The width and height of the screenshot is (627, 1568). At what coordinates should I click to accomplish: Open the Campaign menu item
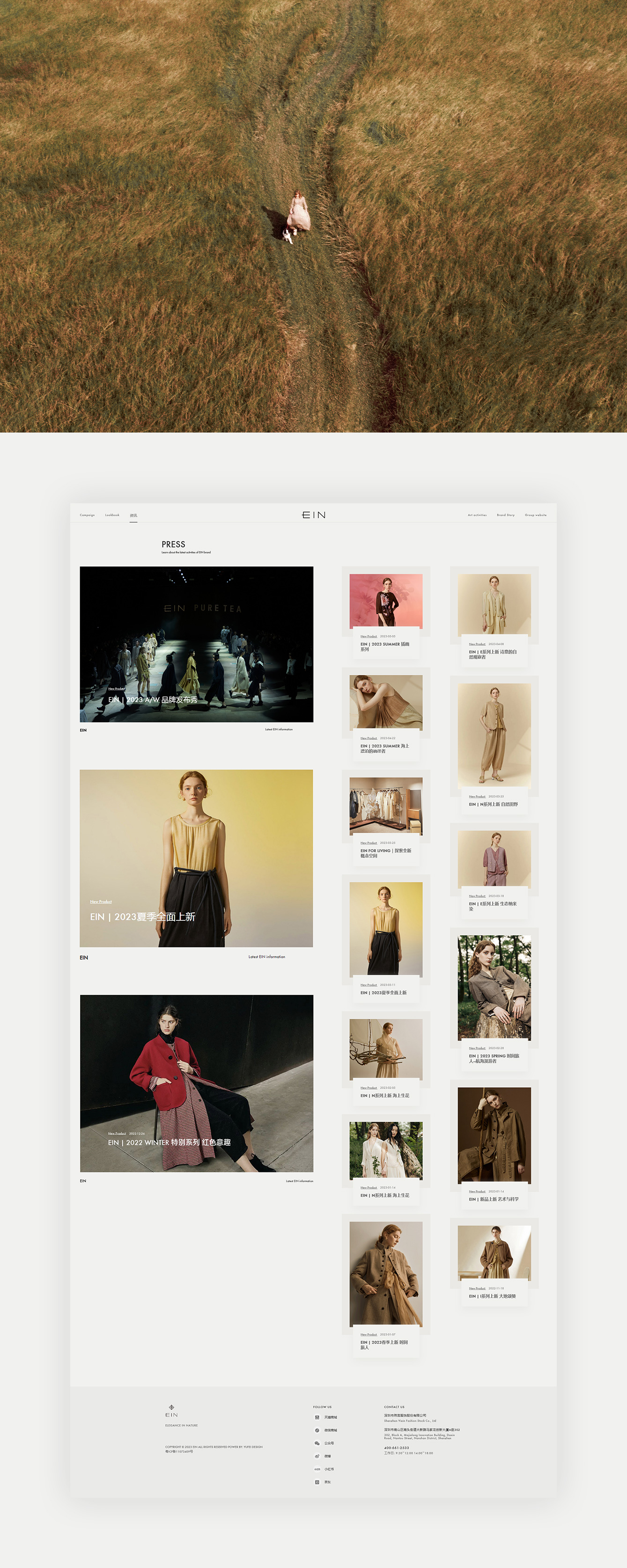(87, 515)
